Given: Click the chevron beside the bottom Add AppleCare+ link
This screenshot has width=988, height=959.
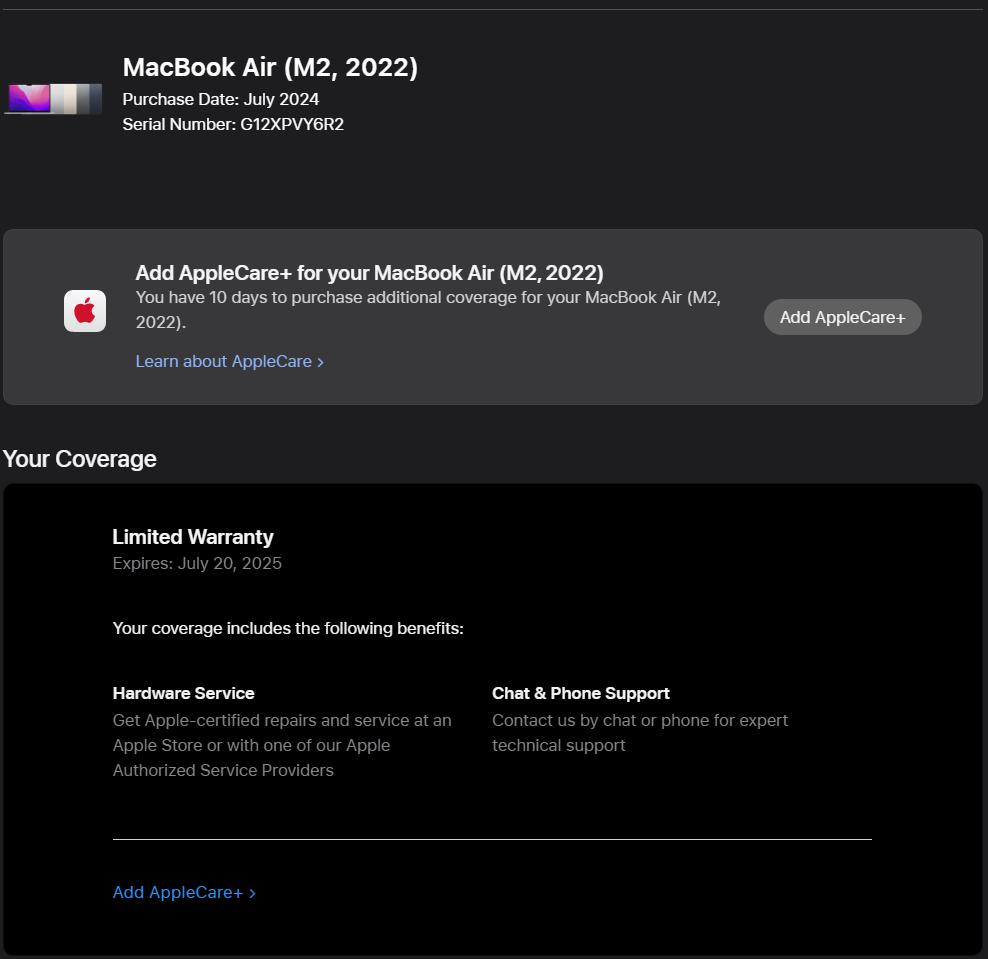Looking at the screenshot, I should pyautogui.click(x=252, y=893).
